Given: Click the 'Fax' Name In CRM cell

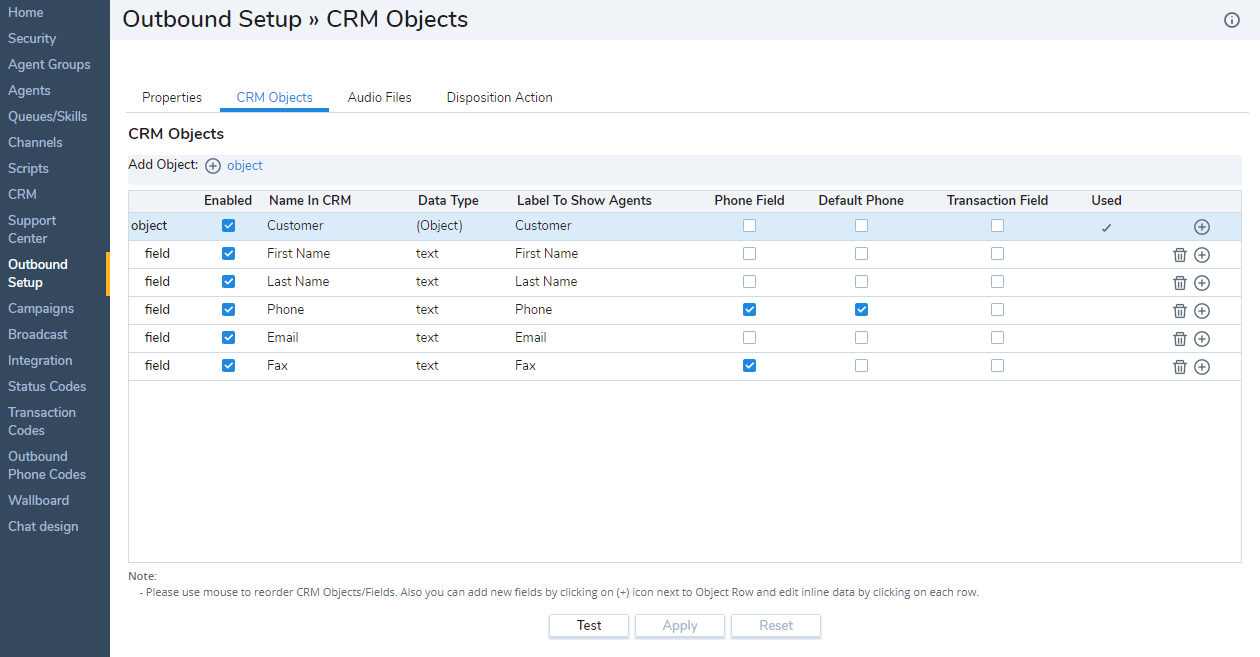Looking at the screenshot, I should pos(277,366).
